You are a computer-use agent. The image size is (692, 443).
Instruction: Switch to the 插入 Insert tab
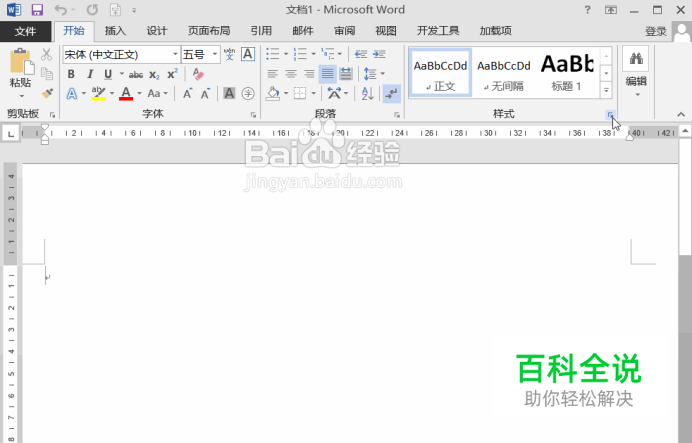[115, 30]
